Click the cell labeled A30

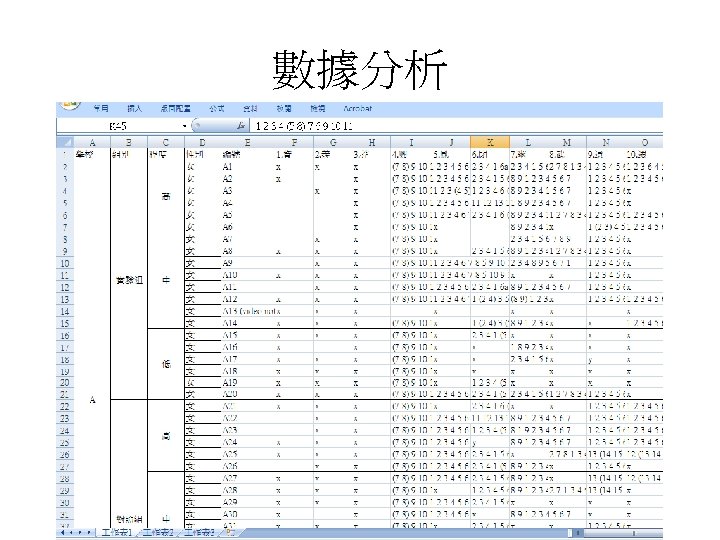[248, 514]
